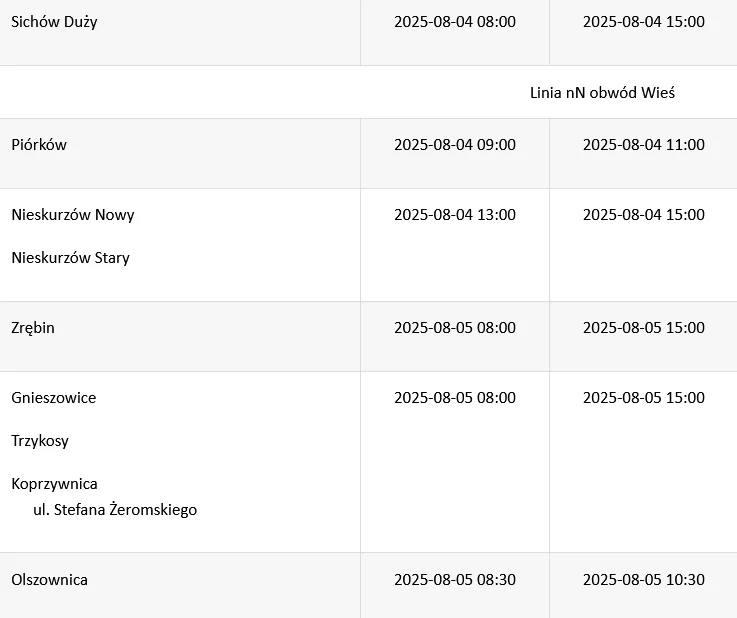Click the Gnieszowice entry
Image resolution: width=737 pixels, height=618 pixels.
coord(54,398)
